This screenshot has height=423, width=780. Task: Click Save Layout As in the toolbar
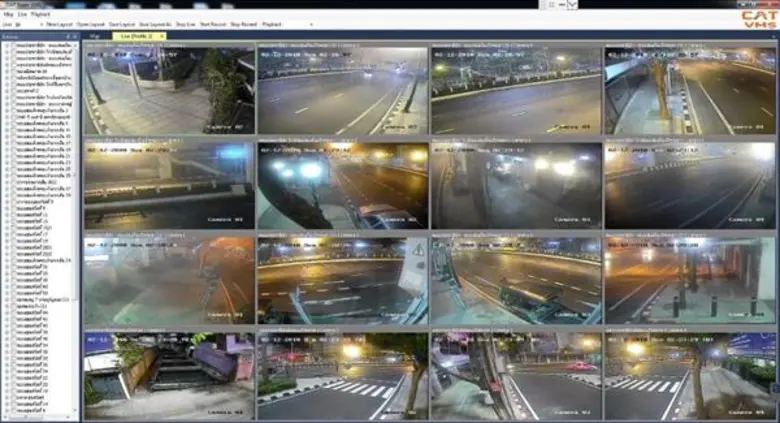pyautogui.click(x=154, y=24)
